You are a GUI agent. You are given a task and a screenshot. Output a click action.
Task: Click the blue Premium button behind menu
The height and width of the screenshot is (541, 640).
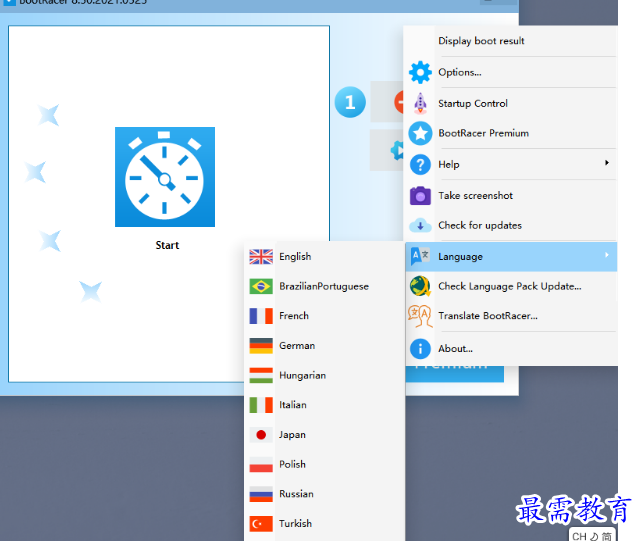pos(455,374)
